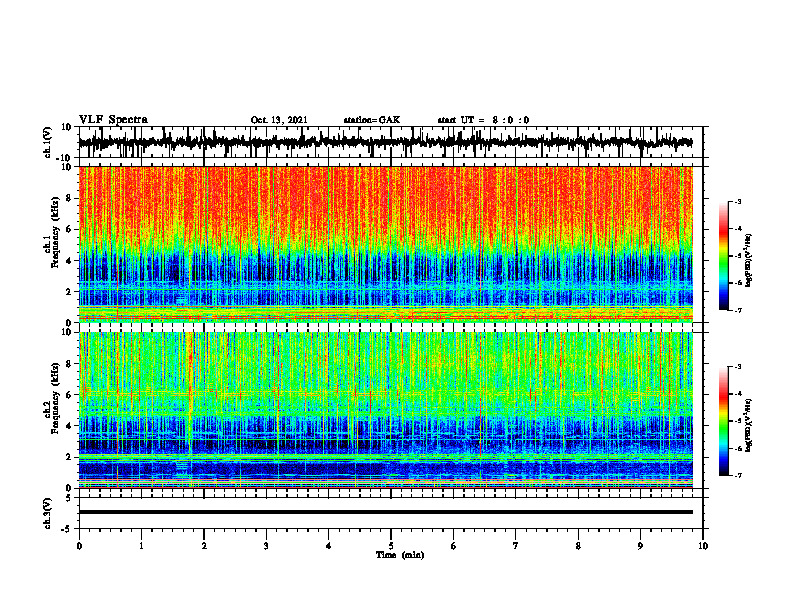Click the start UT = 8:0:0 text

click(483, 120)
